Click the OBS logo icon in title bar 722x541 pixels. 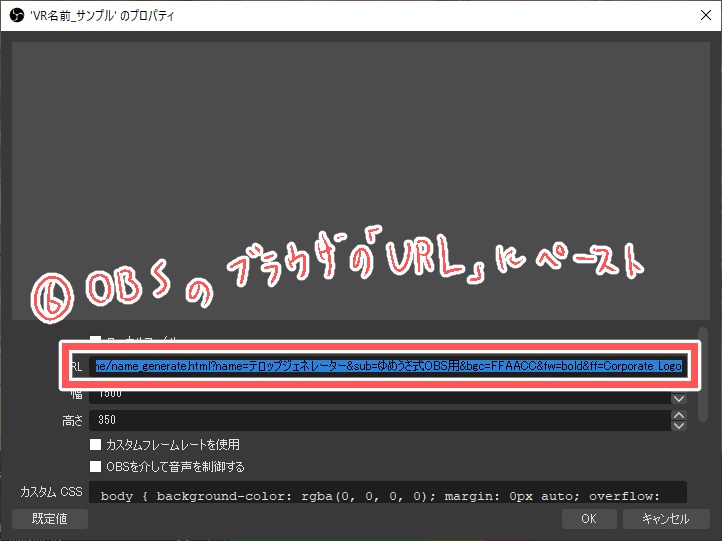[x=17, y=15]
